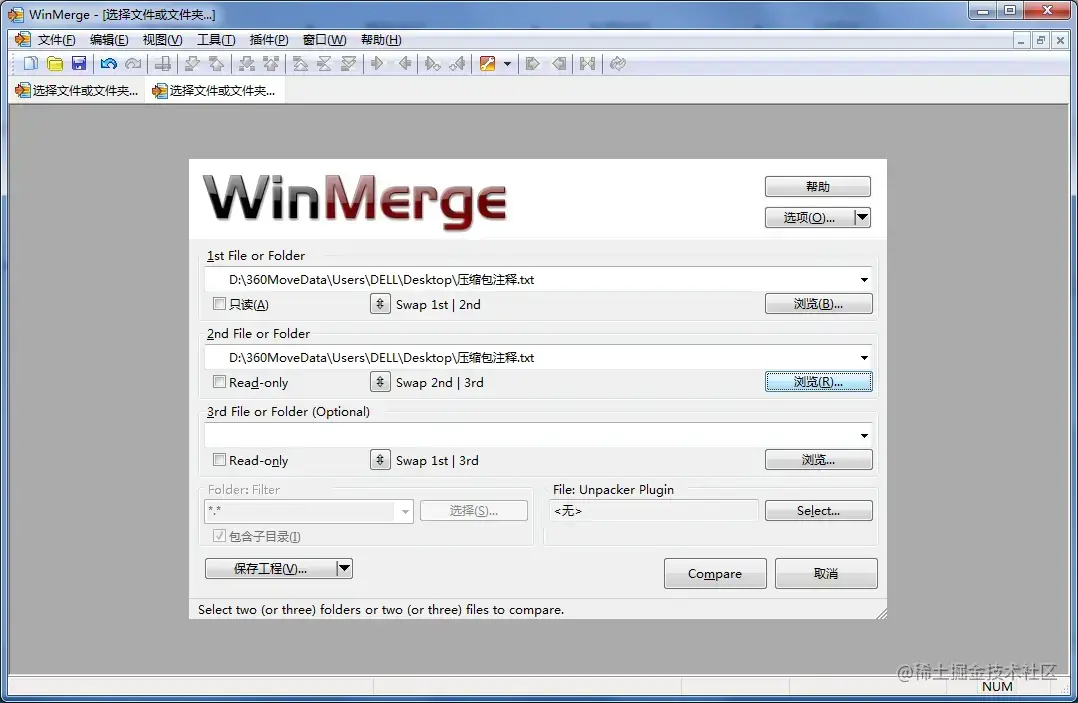Open the 帮助(H) menu
The width and height of the screenshot is (1078, 703).
point(381,40)
